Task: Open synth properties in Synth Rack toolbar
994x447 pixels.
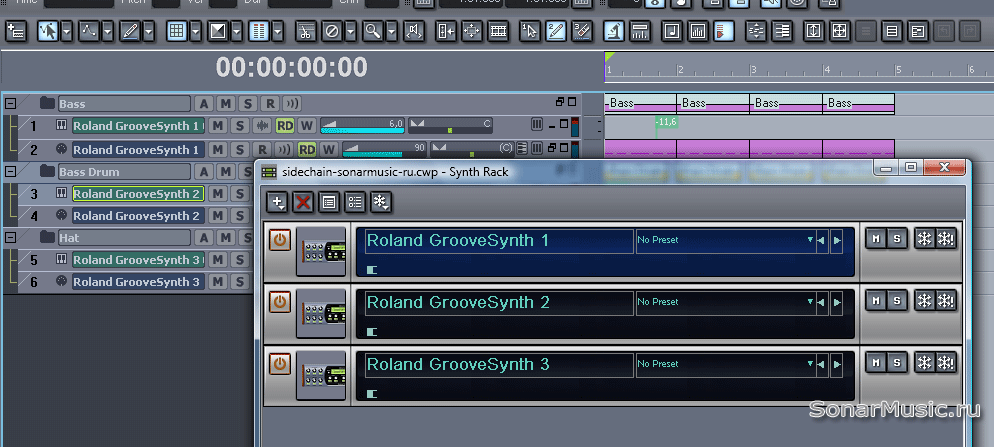Action: (x=328, y=203)
